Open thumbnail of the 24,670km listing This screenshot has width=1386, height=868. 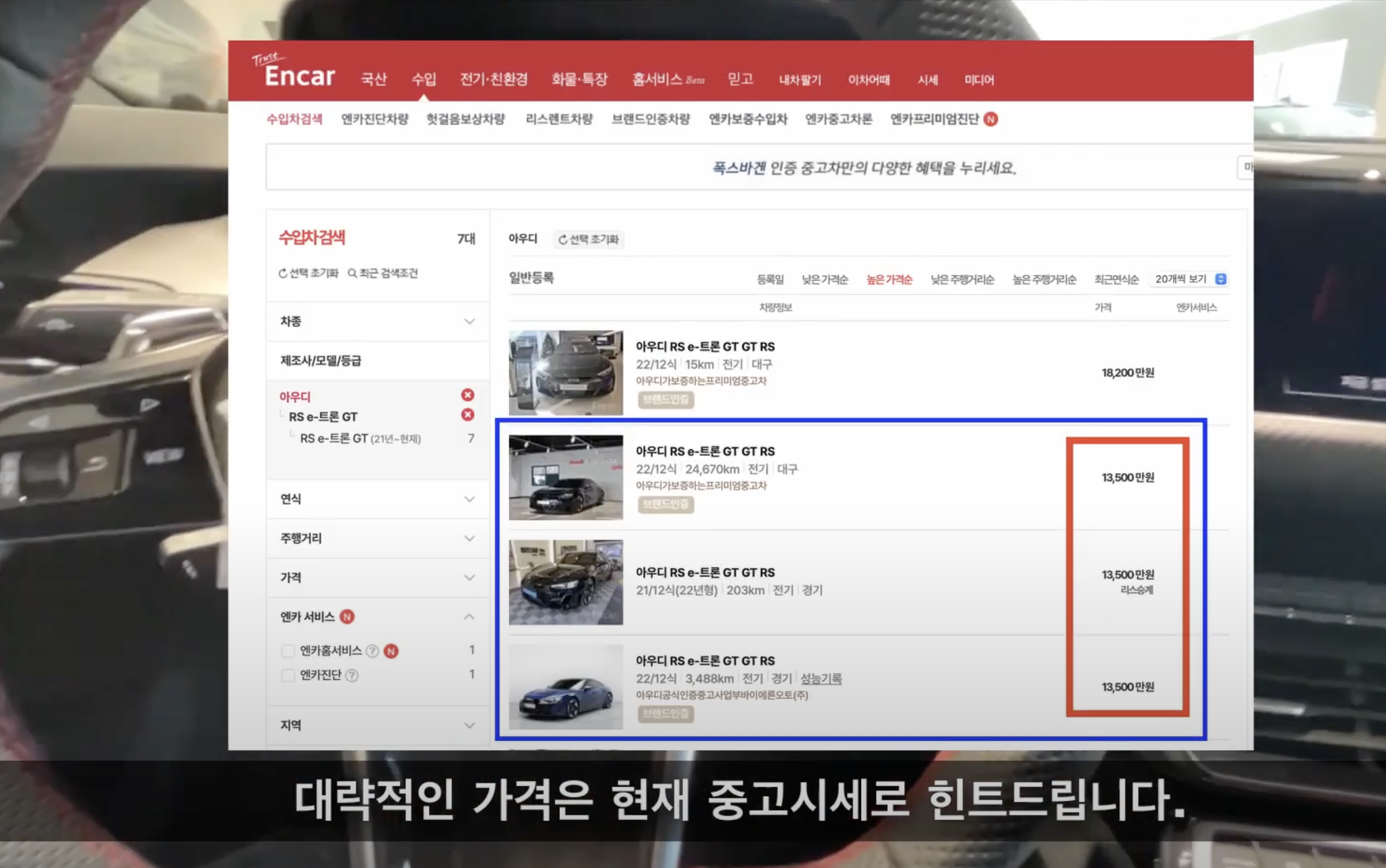[566, 478]
